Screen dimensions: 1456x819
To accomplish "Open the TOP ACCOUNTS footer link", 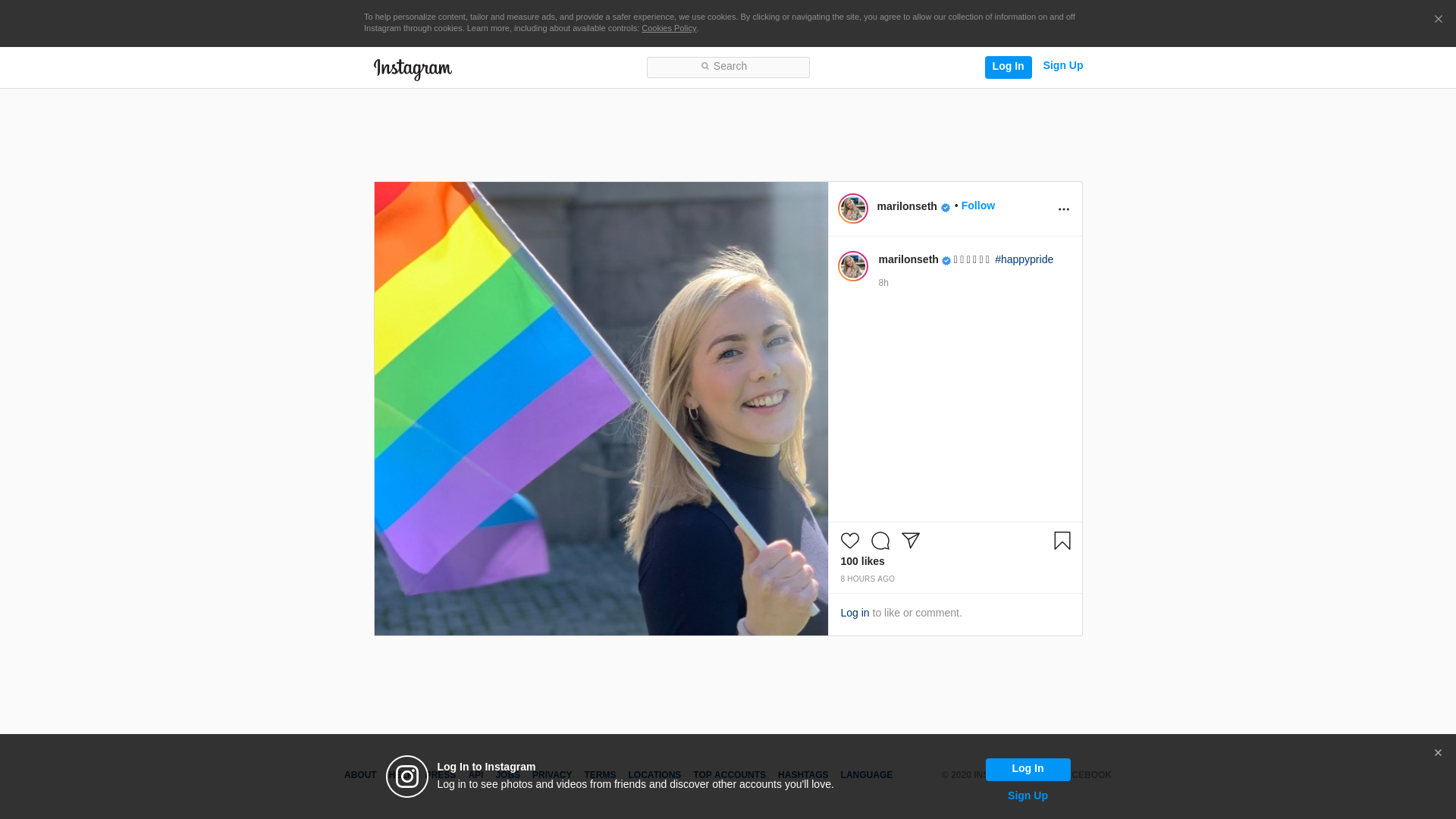I will [x=729, y=775].
